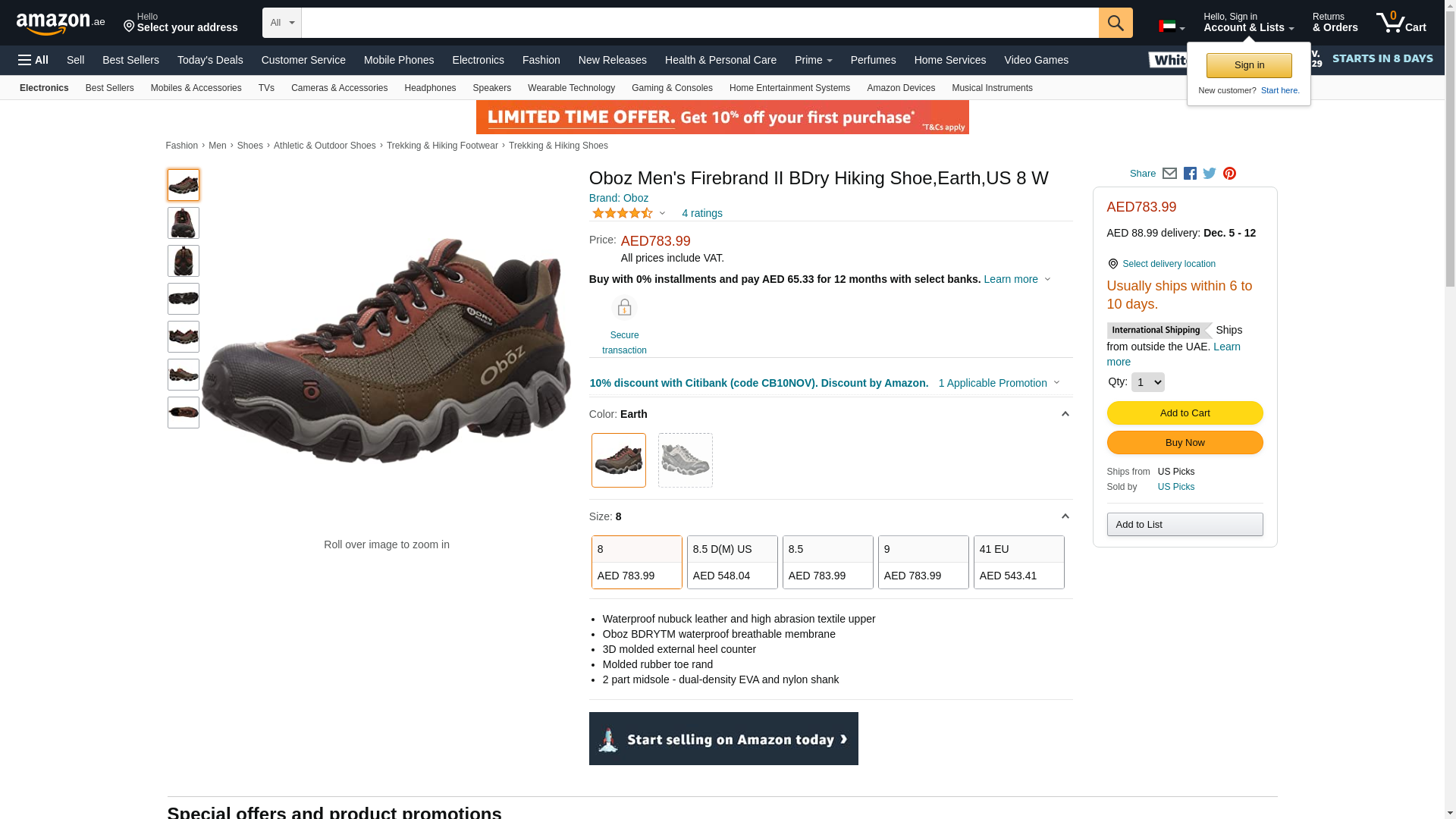Click the Add to Cart button
The width and height of the screenshot is (1456, 819).
1185,413
